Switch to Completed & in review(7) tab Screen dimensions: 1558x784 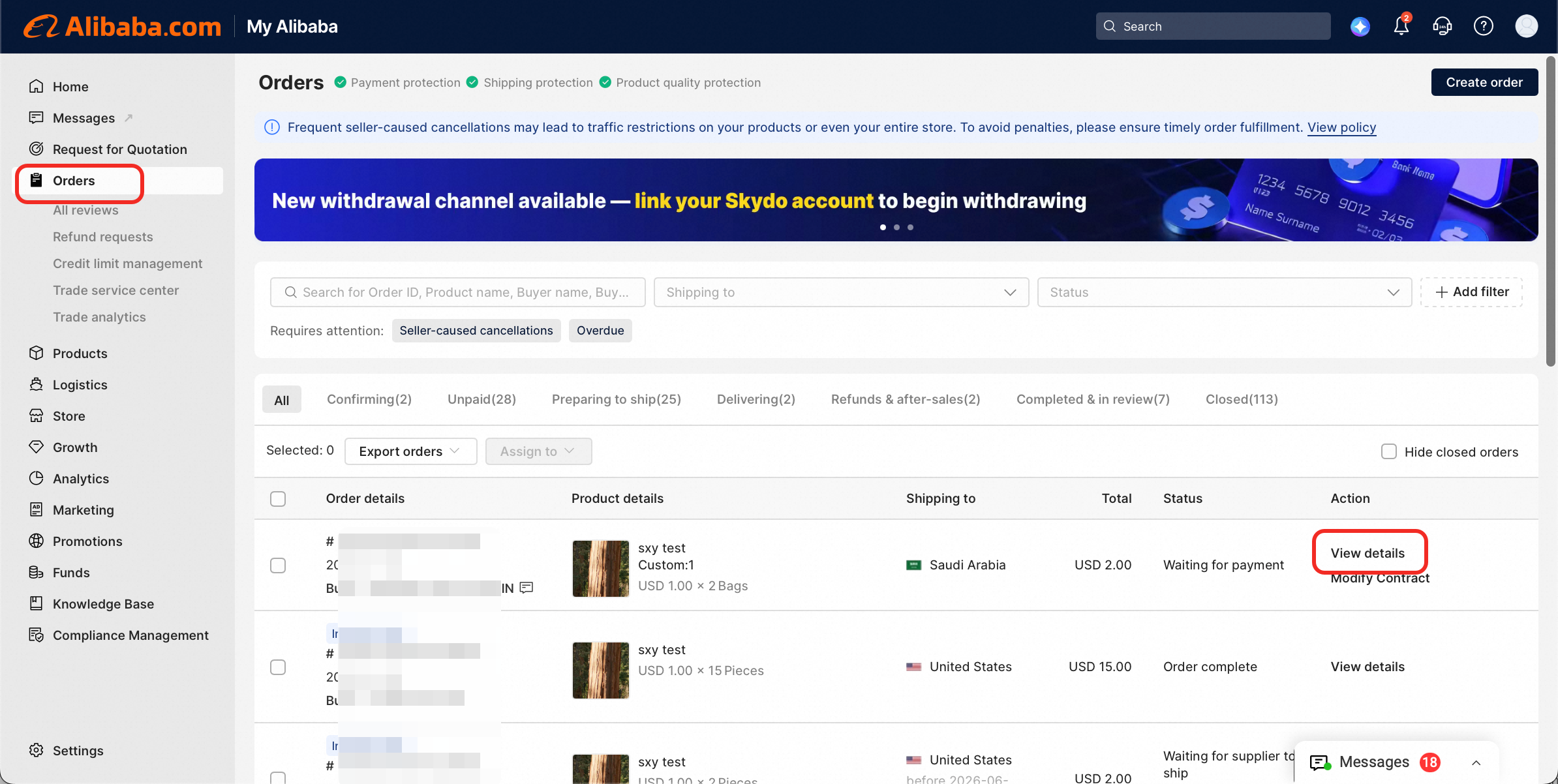[x=1093, y=399]
